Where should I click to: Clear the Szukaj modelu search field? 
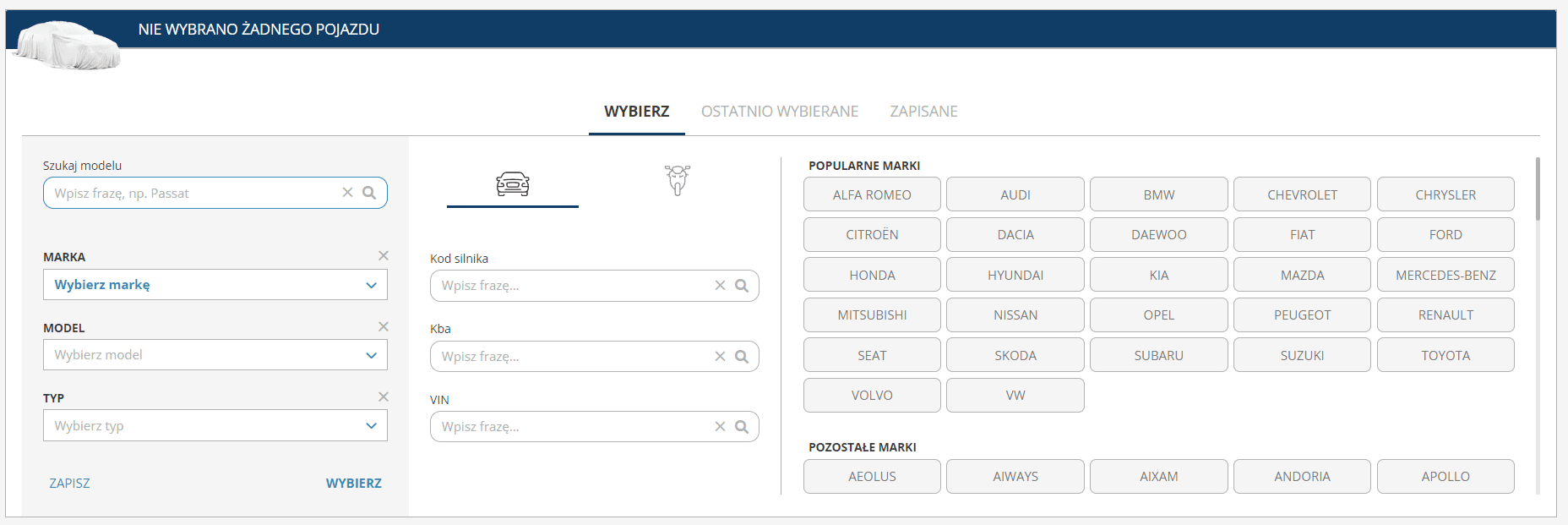click(x=347, y=193)
